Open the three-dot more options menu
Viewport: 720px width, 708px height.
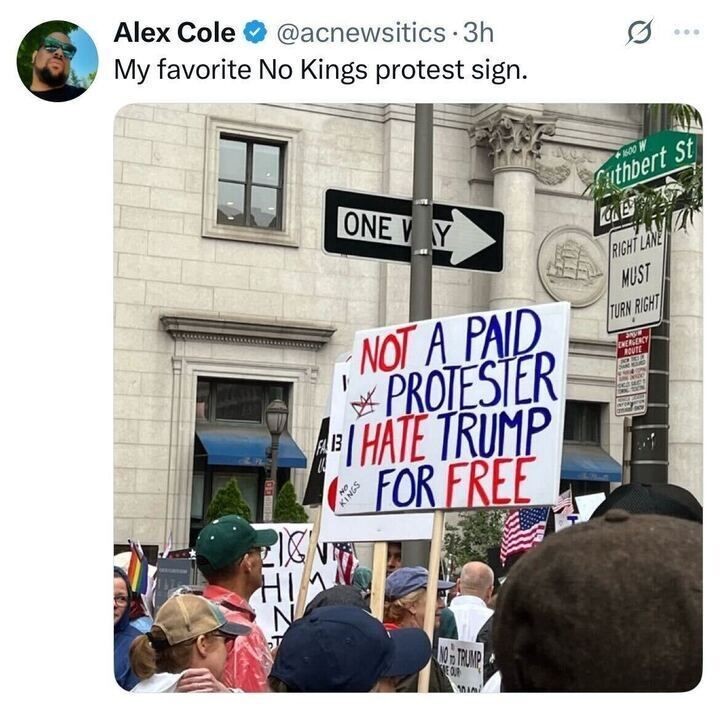pos(686,32)
